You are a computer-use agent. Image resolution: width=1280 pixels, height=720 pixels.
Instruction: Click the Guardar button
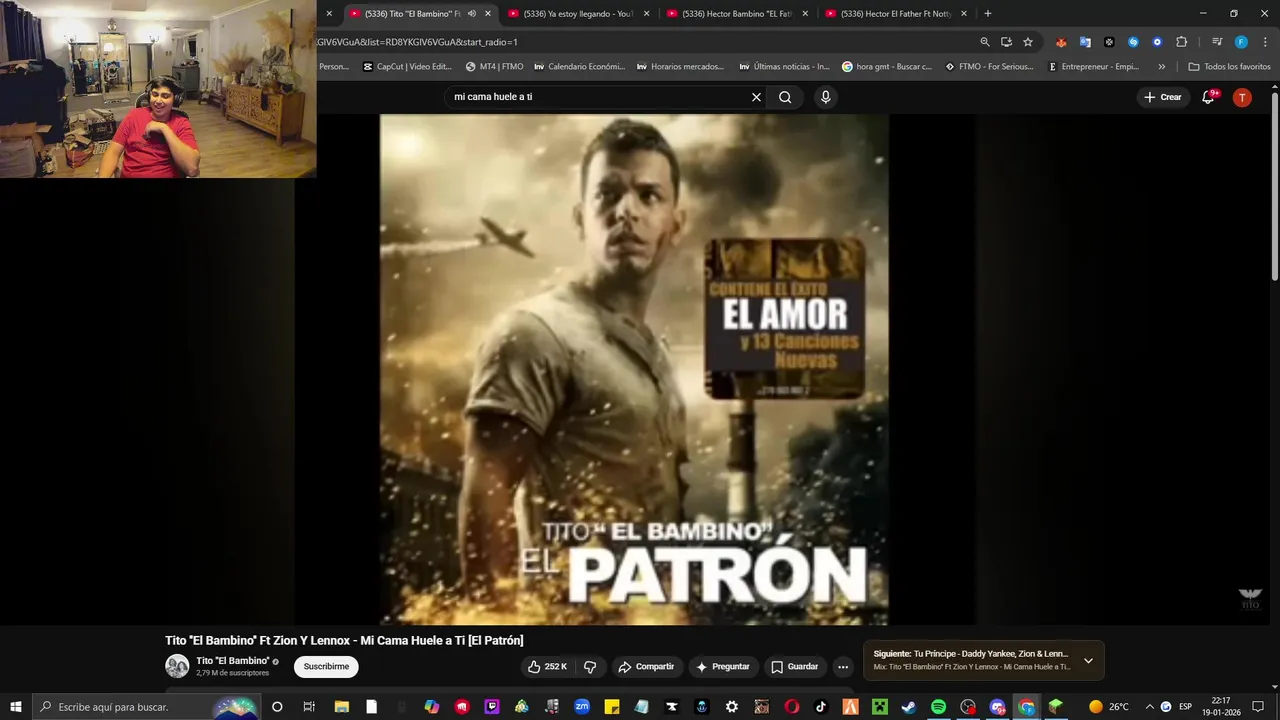(795, 667)
